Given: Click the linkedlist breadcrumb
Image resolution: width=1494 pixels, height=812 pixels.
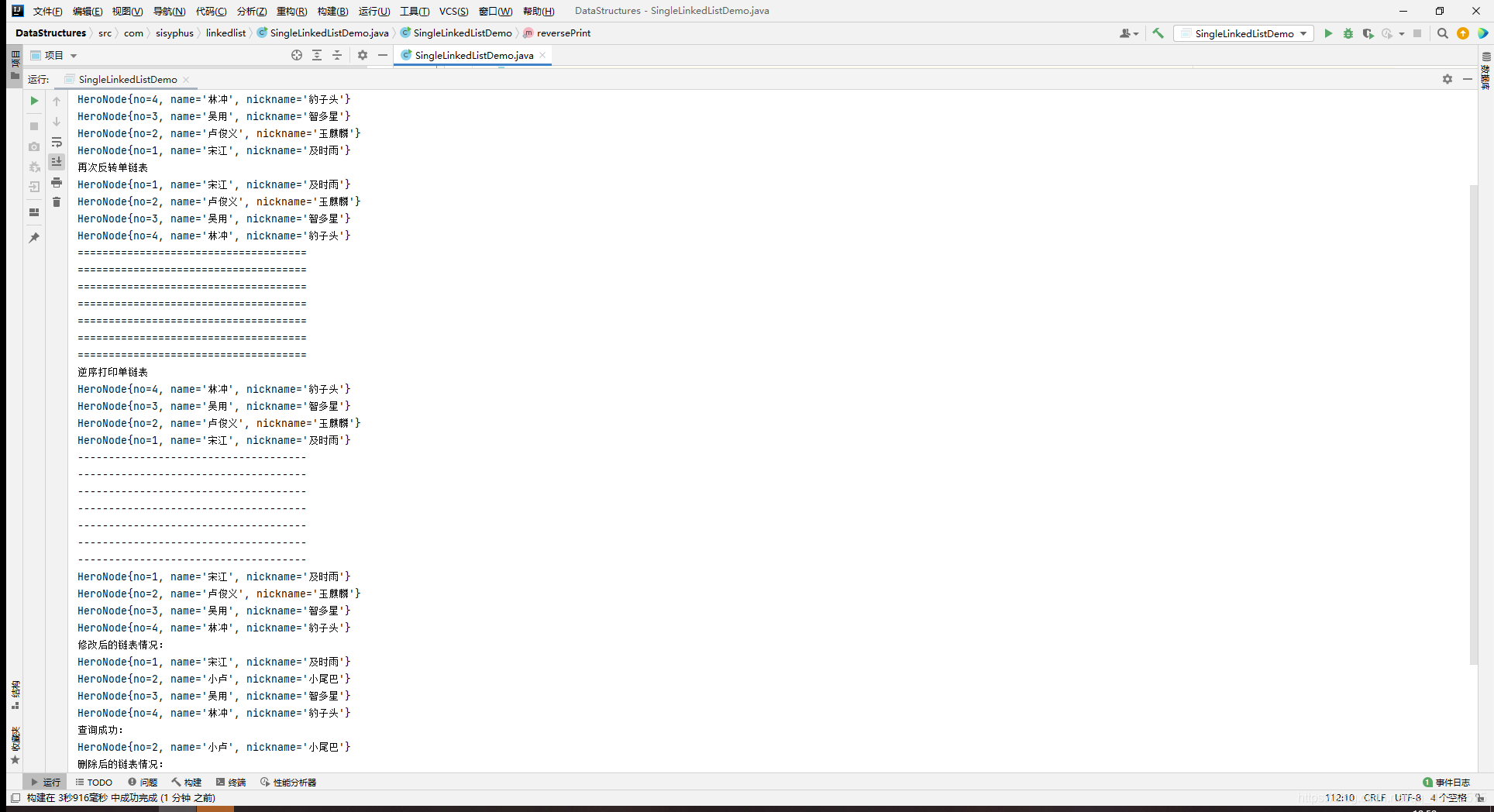Looking at the screenshot, I should [225, 33].
